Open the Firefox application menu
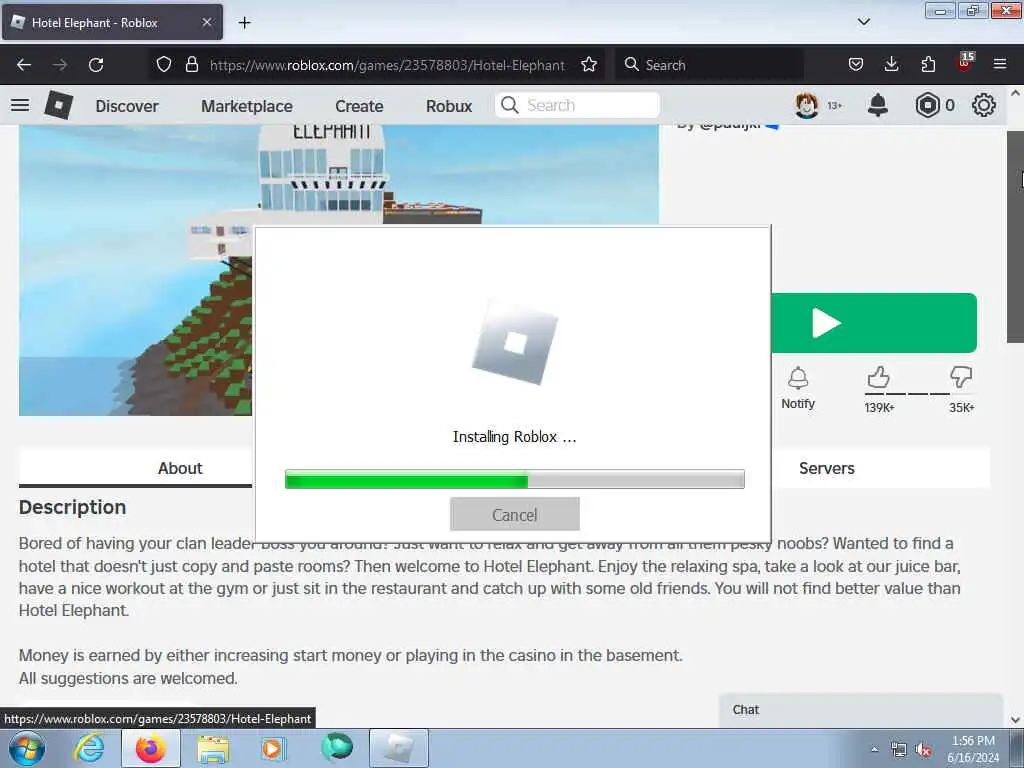Image resolution: width=1024 pixels, height=768 pixels. click(1000, 64)
